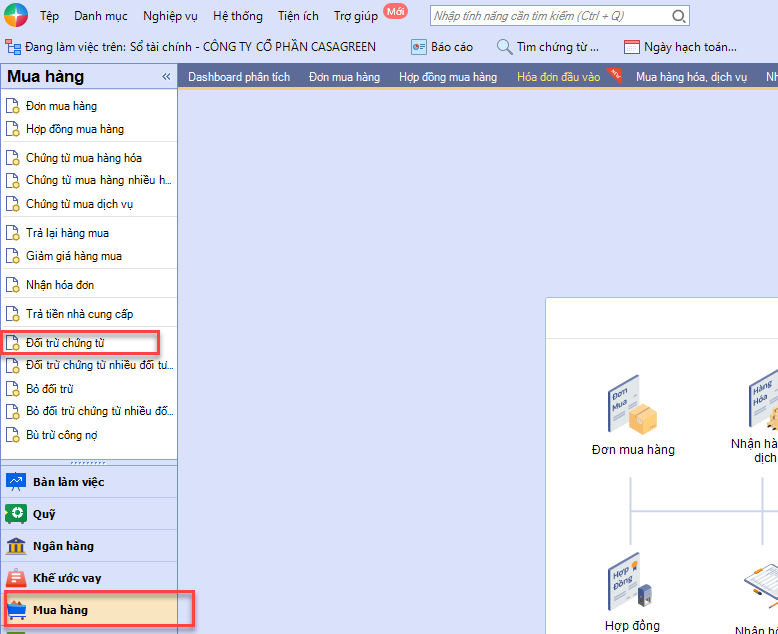Click the feature search input box
The width and height of the screenshot is (778, 634).
(550, 16)
